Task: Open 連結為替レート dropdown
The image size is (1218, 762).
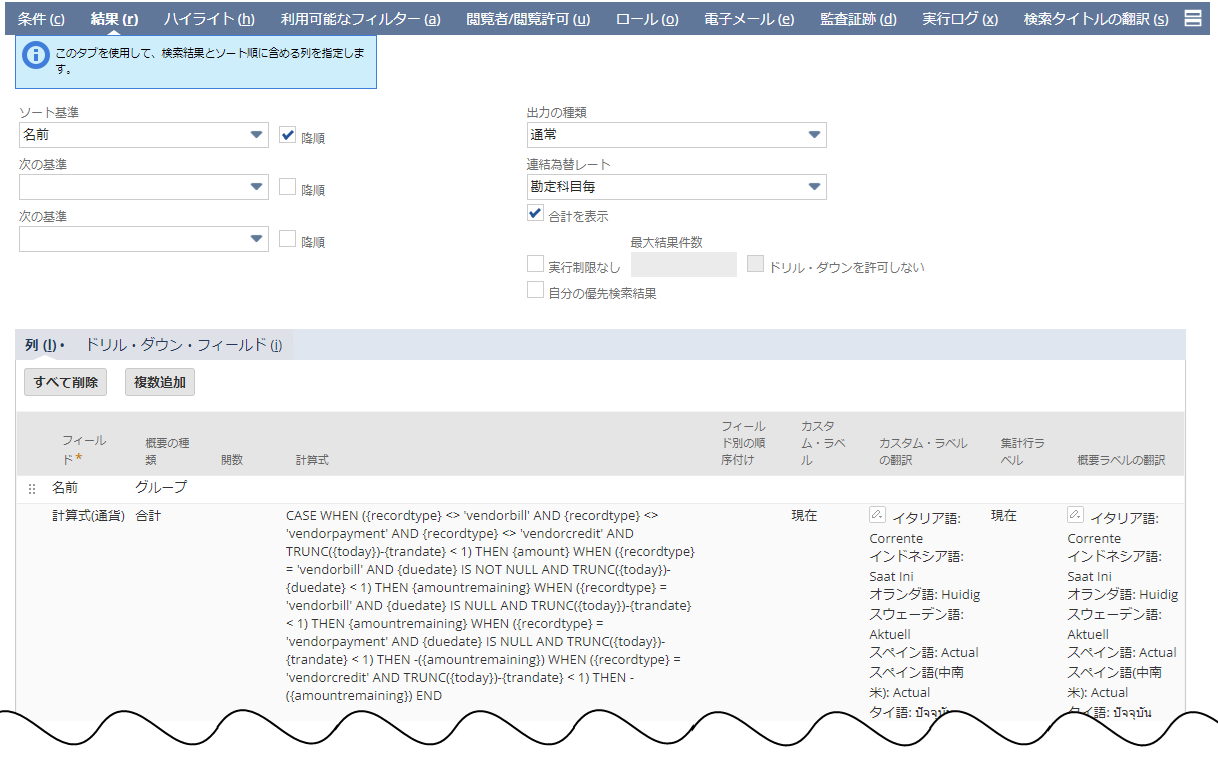Action: (677, 186)
